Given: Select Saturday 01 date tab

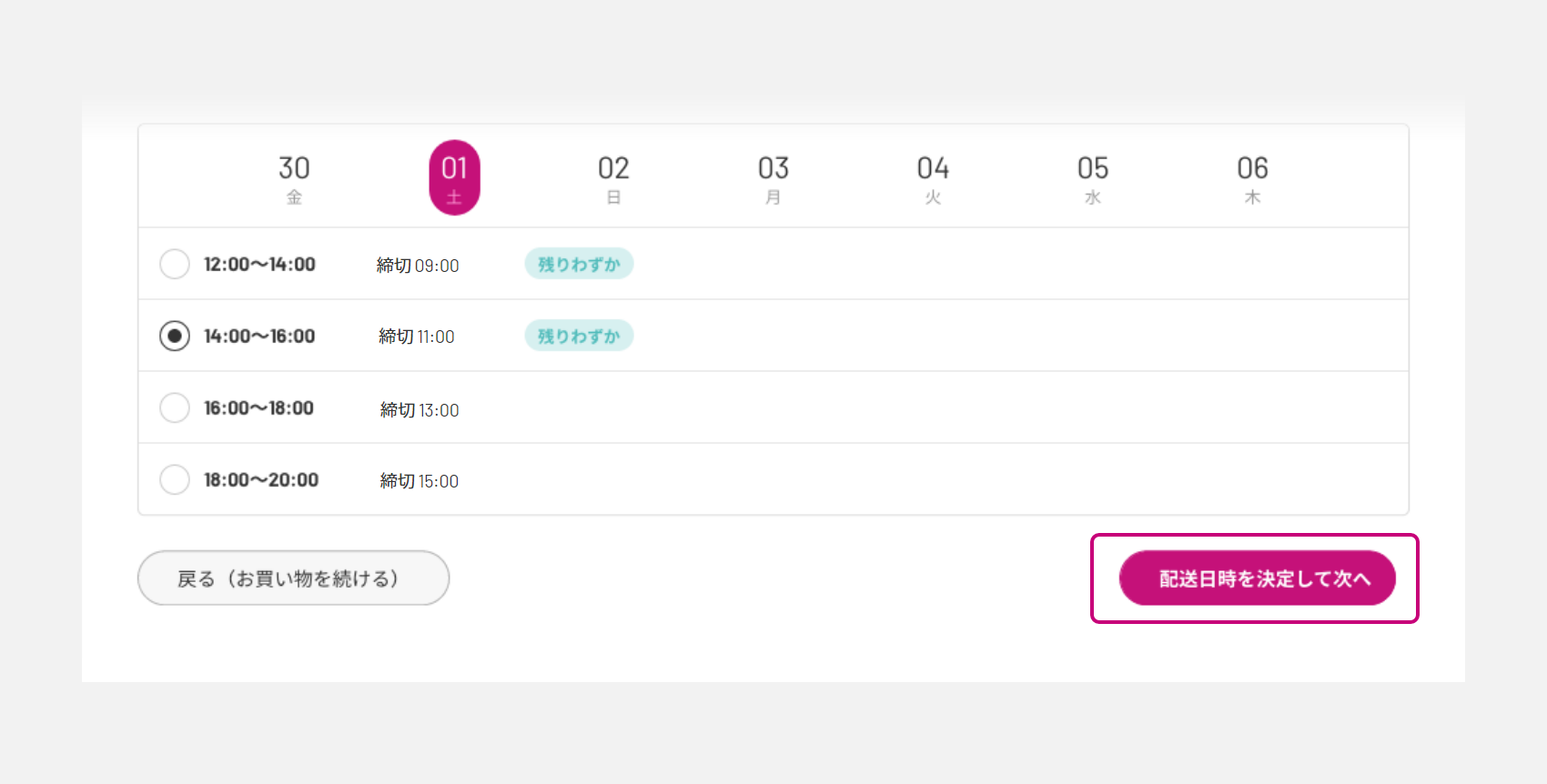Looking at the screenshot, I should click(x=454, y=178).
